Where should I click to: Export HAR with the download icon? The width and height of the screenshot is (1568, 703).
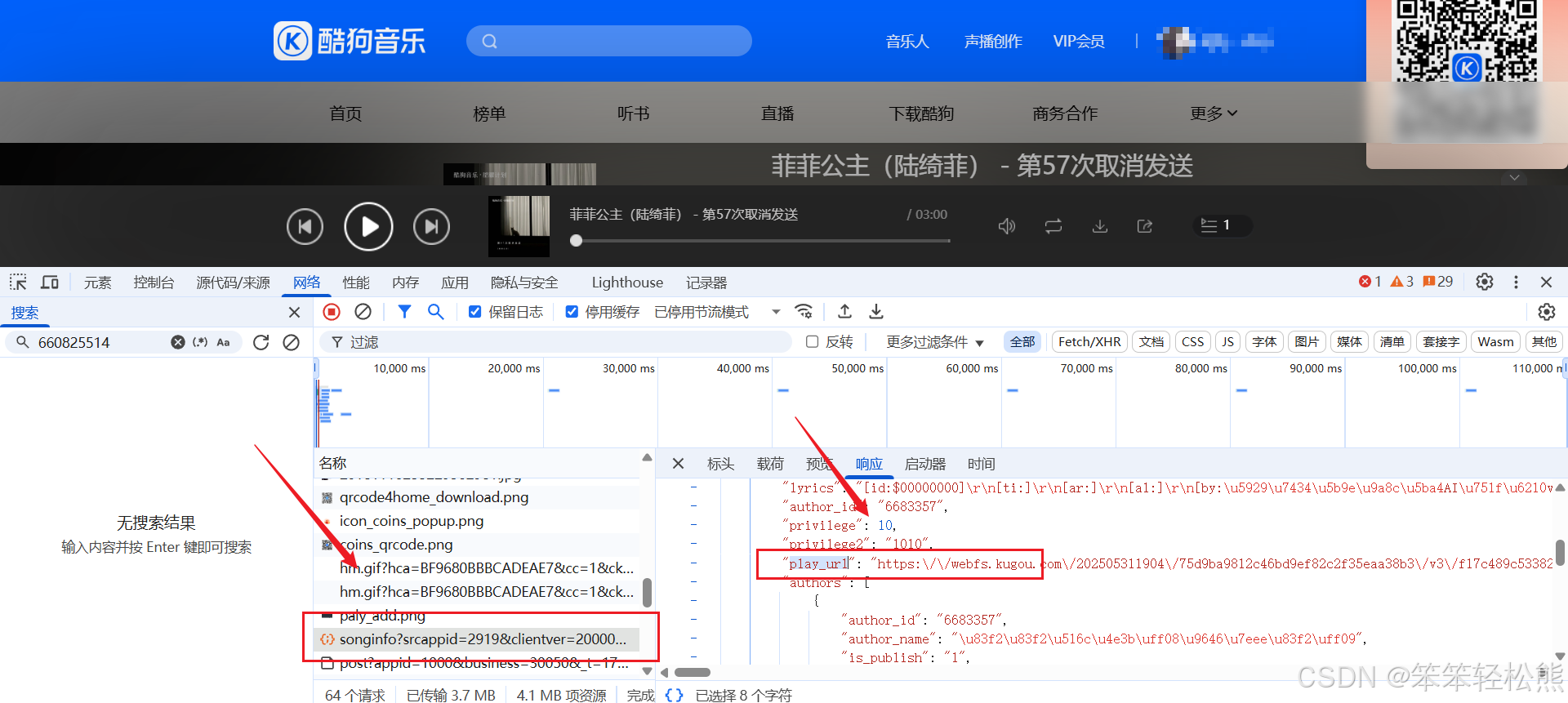coord(876,311)
